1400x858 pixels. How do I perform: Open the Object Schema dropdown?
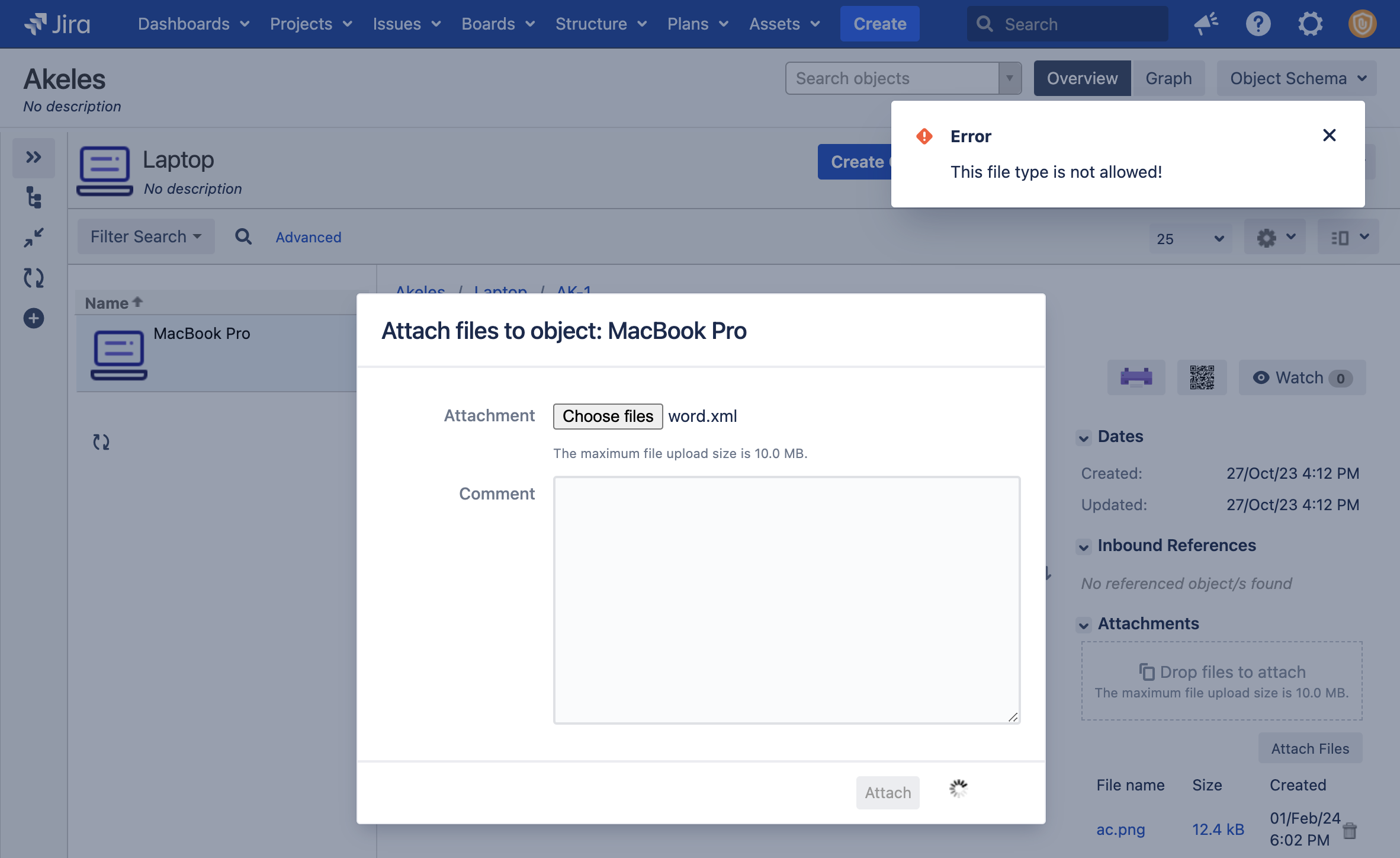click(x=1296, y=78)
